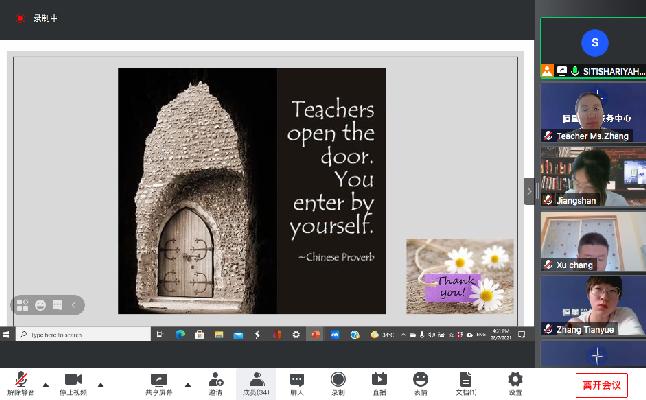The height and width of the screenshot is (400, 646).
Task: Open the documents icon in toolbar
Action: (465, 381)
